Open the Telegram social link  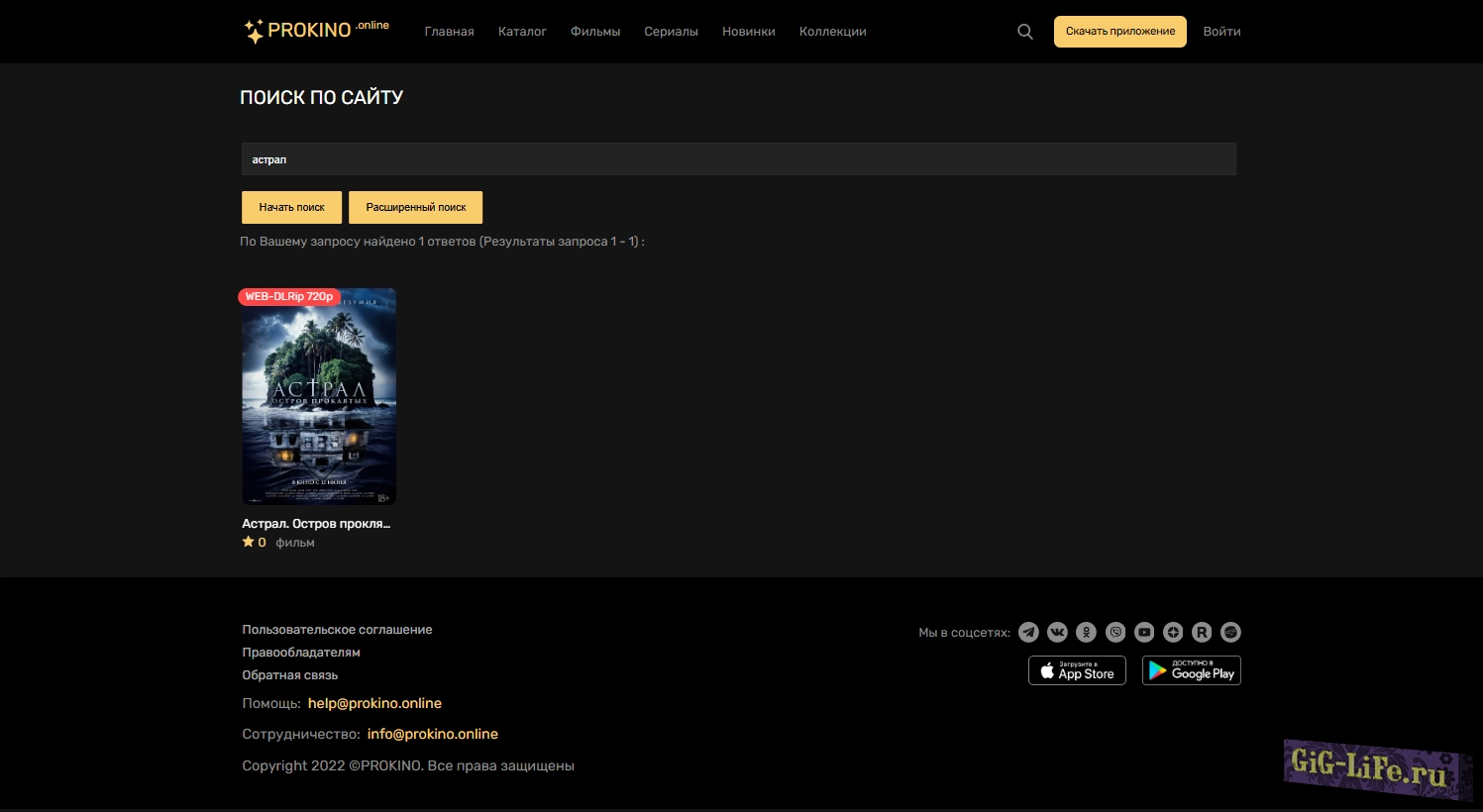click(1028, 632)
